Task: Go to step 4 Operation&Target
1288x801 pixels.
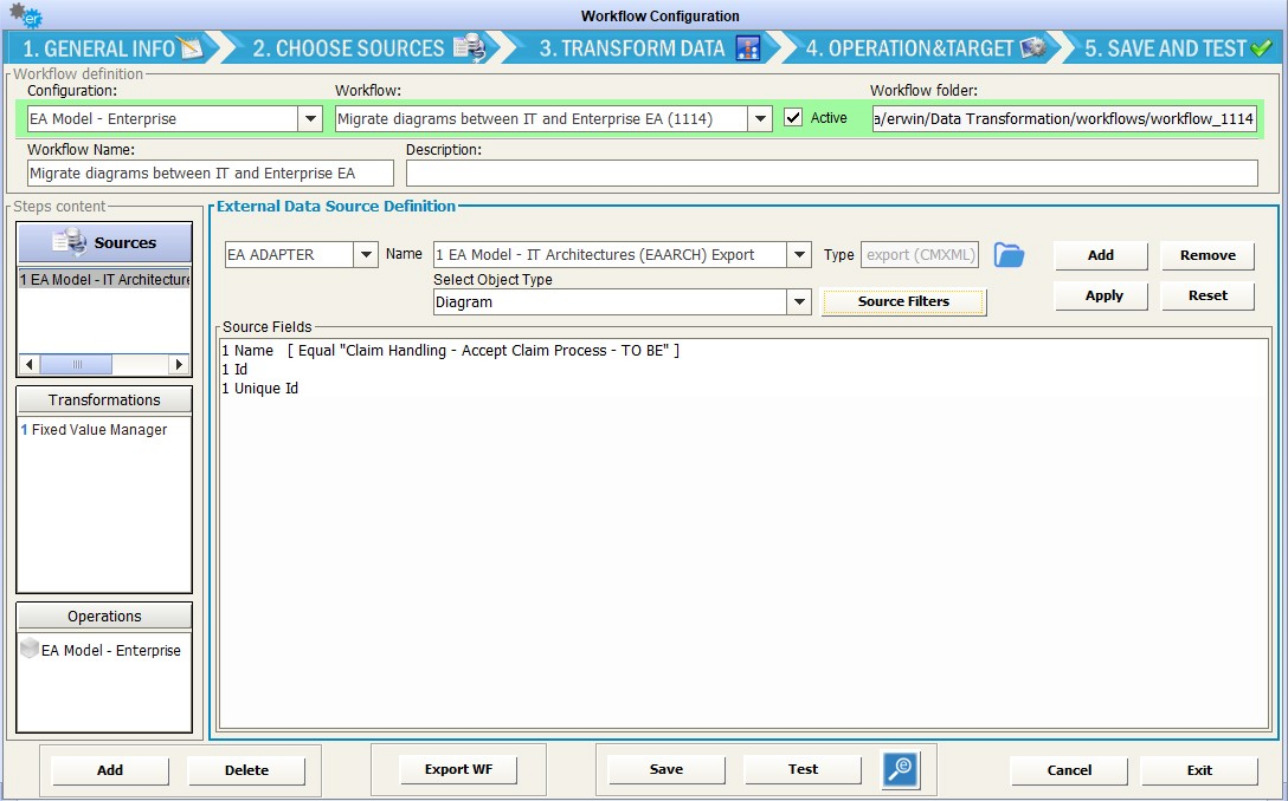Action: pyautogui.click(x=925, y=48)
